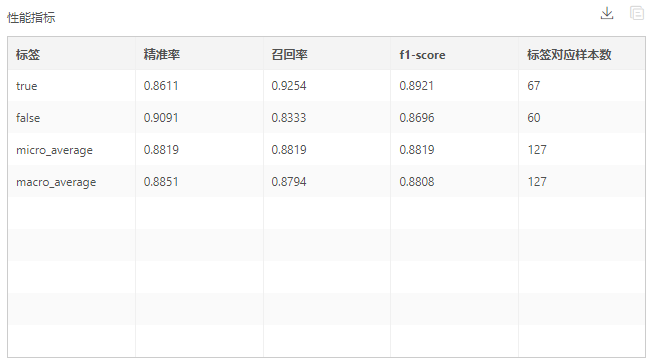The width and height of the screenshot is (655, 363).
Task: Click sample count 67
Action: tap(534, 86)
